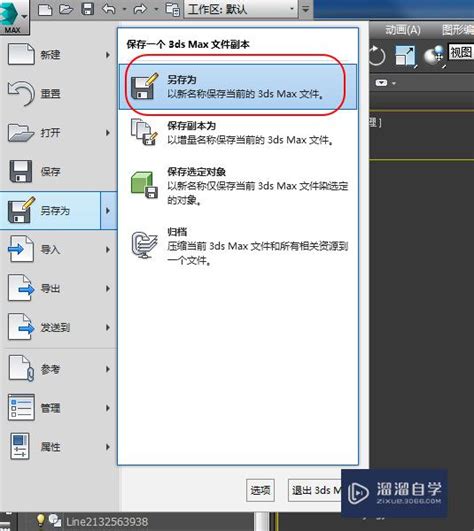Expand the 新建 submenu arrow
Image resolution: width=474 pixels, height=531 pixels.
pos(108,55)
